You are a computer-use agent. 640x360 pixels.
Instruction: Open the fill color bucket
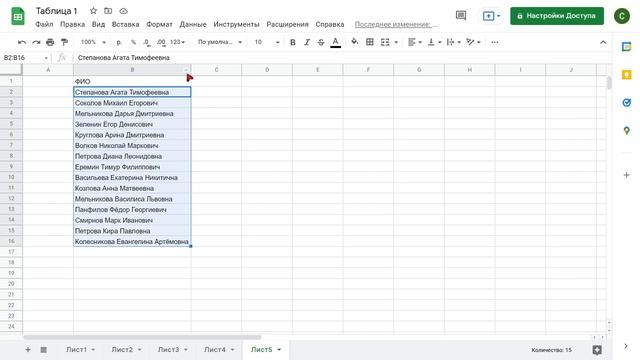click(x=354, y=42)
